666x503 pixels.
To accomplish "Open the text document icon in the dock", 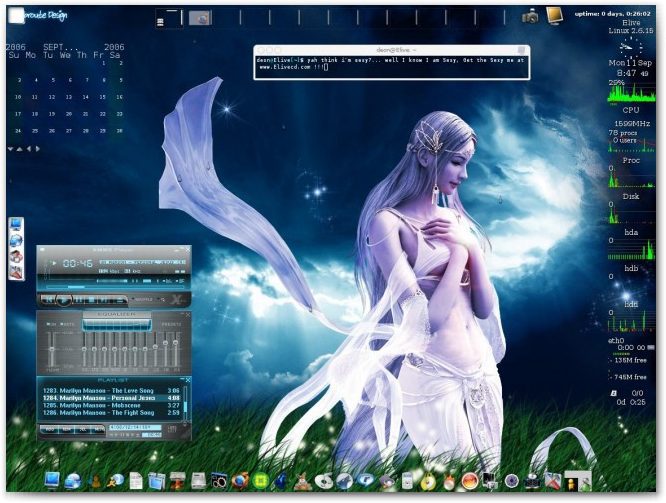I will [x=136, y=481].
